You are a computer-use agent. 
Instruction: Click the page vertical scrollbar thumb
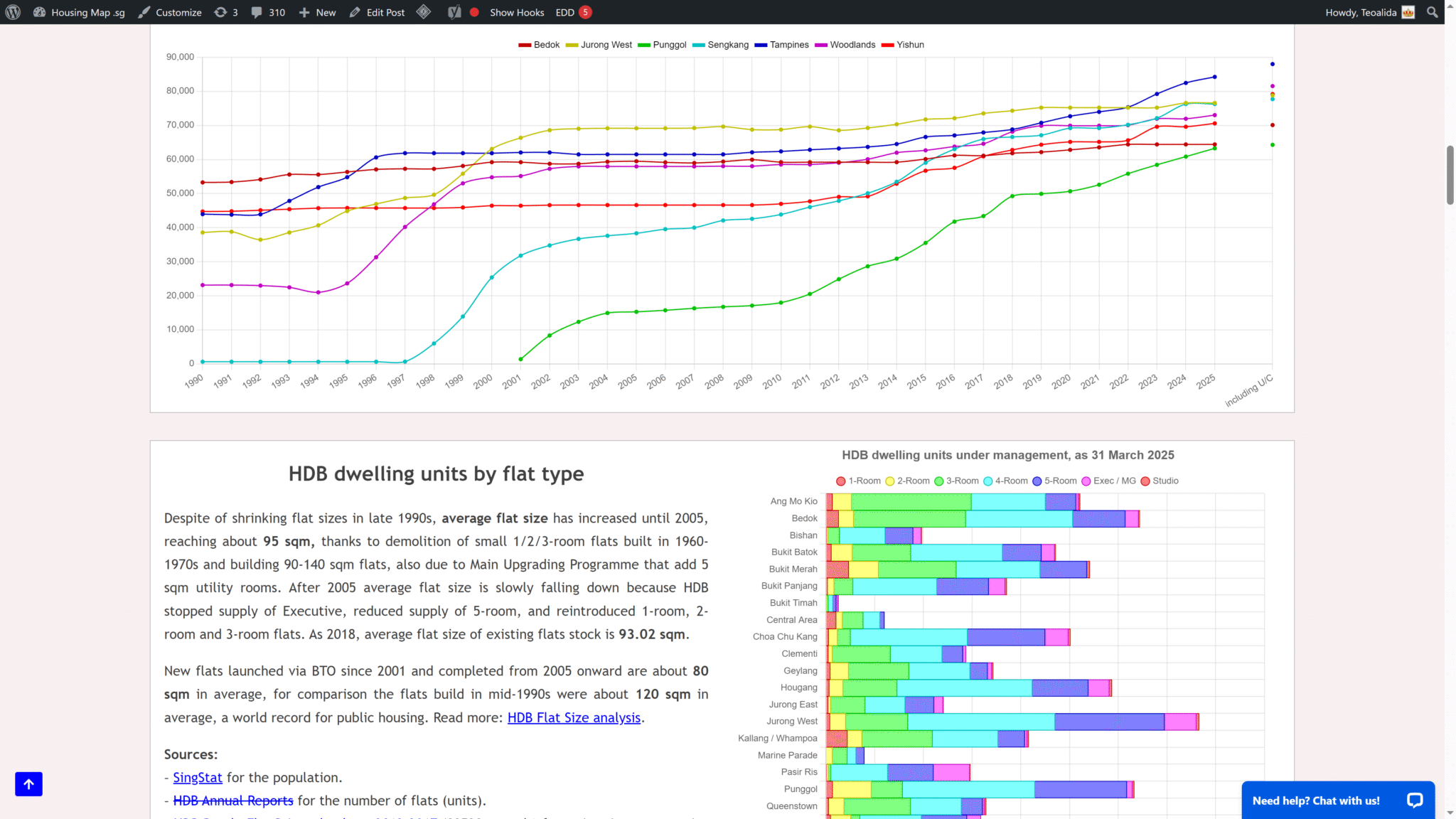tap(1450, 175)
